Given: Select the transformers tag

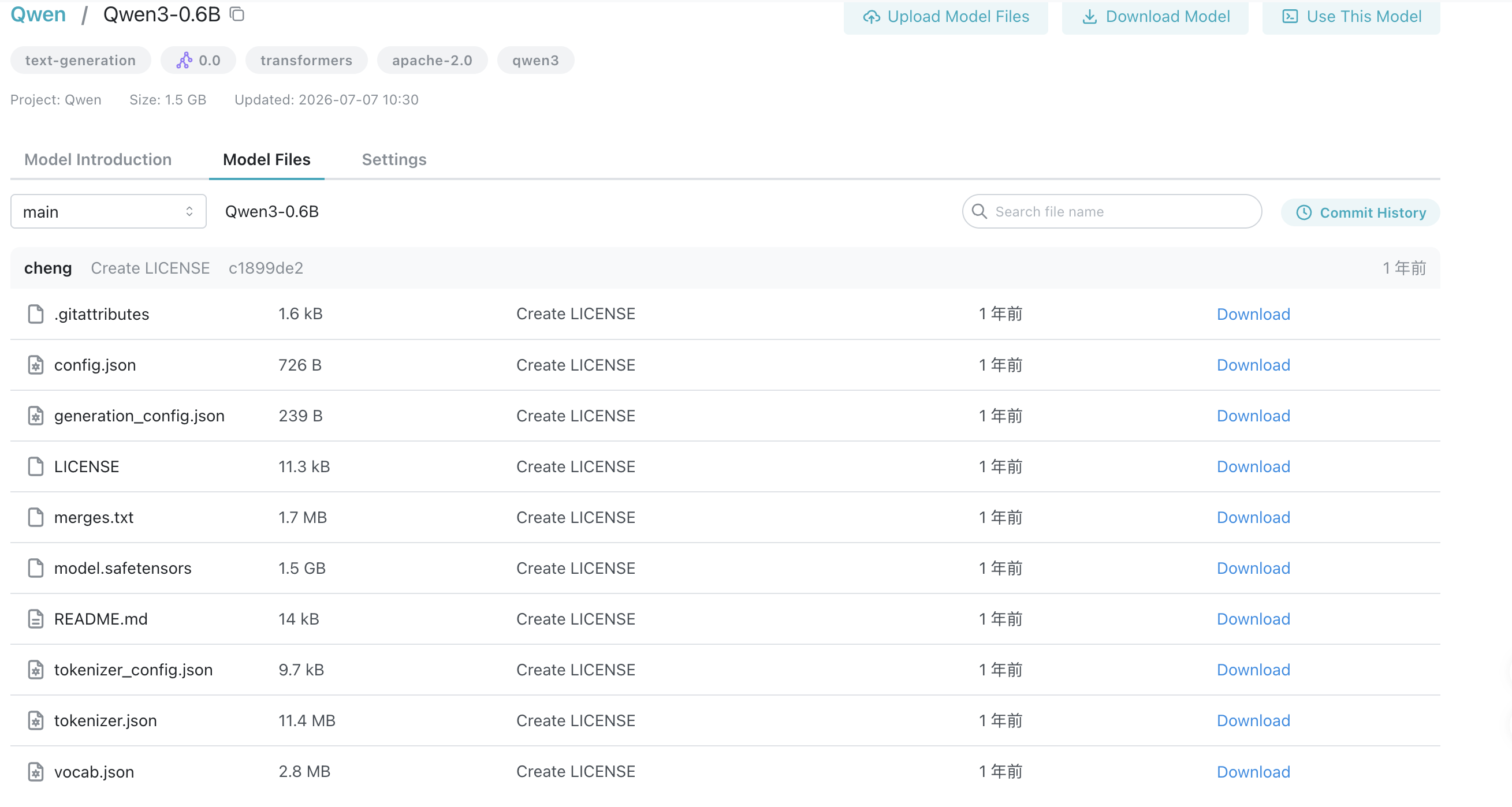Looking at the screenshot, I should (x=307, y=61).
